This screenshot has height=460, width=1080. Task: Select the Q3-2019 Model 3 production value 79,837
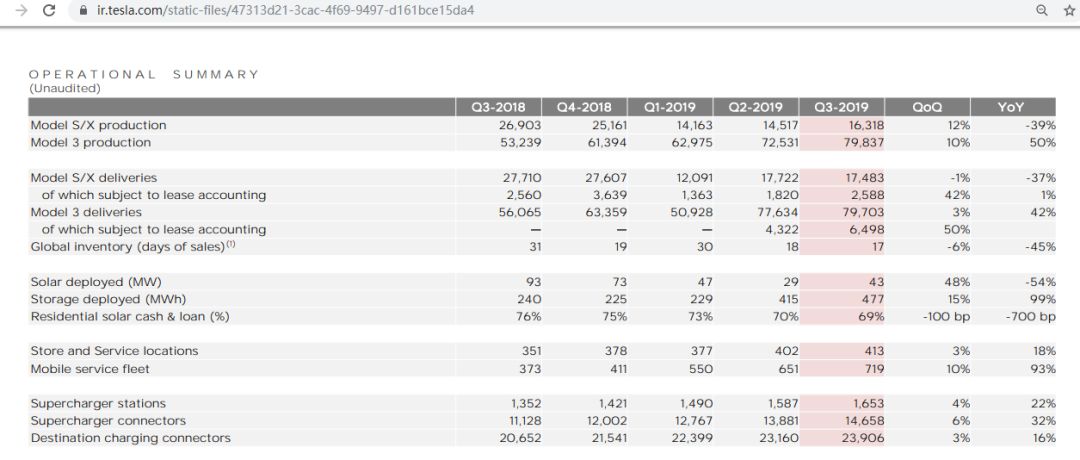coord(862,143)
